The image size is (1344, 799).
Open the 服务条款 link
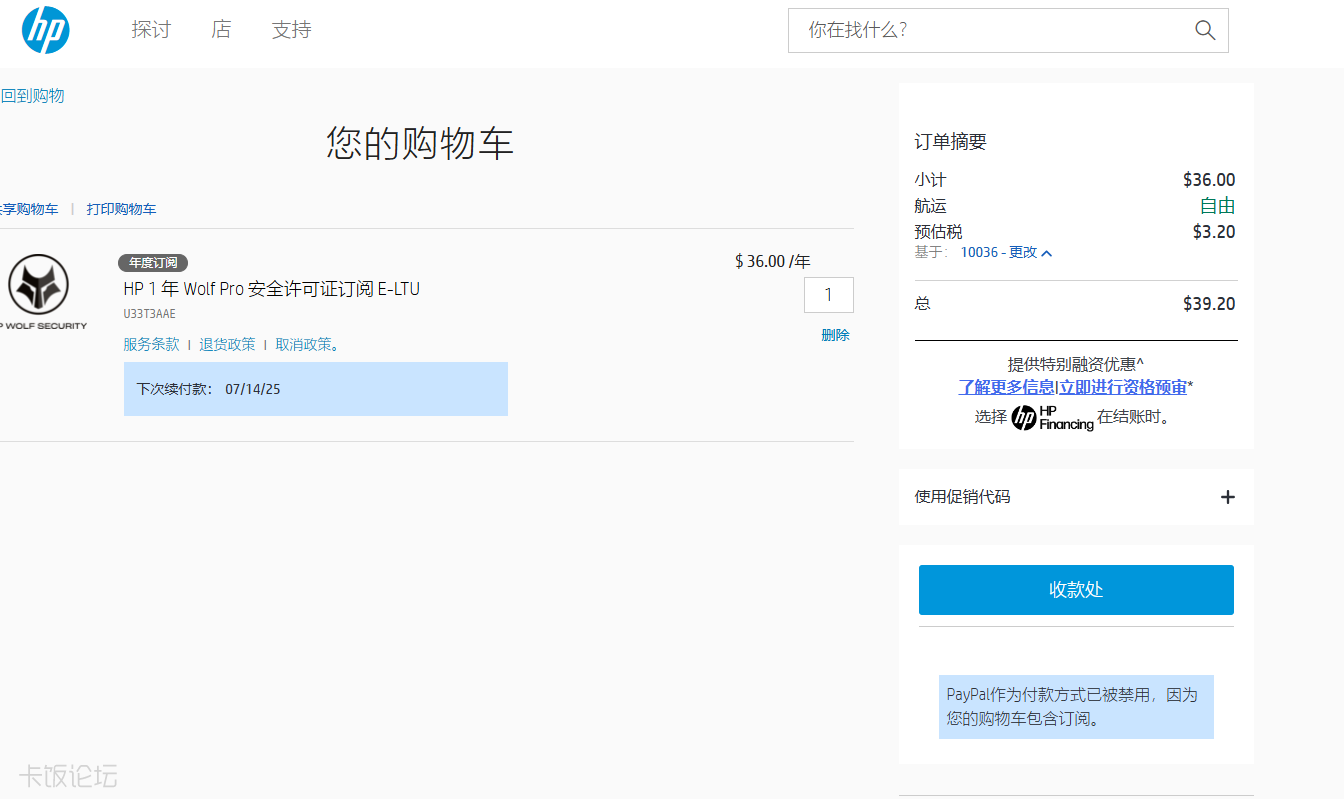(151, 344)
